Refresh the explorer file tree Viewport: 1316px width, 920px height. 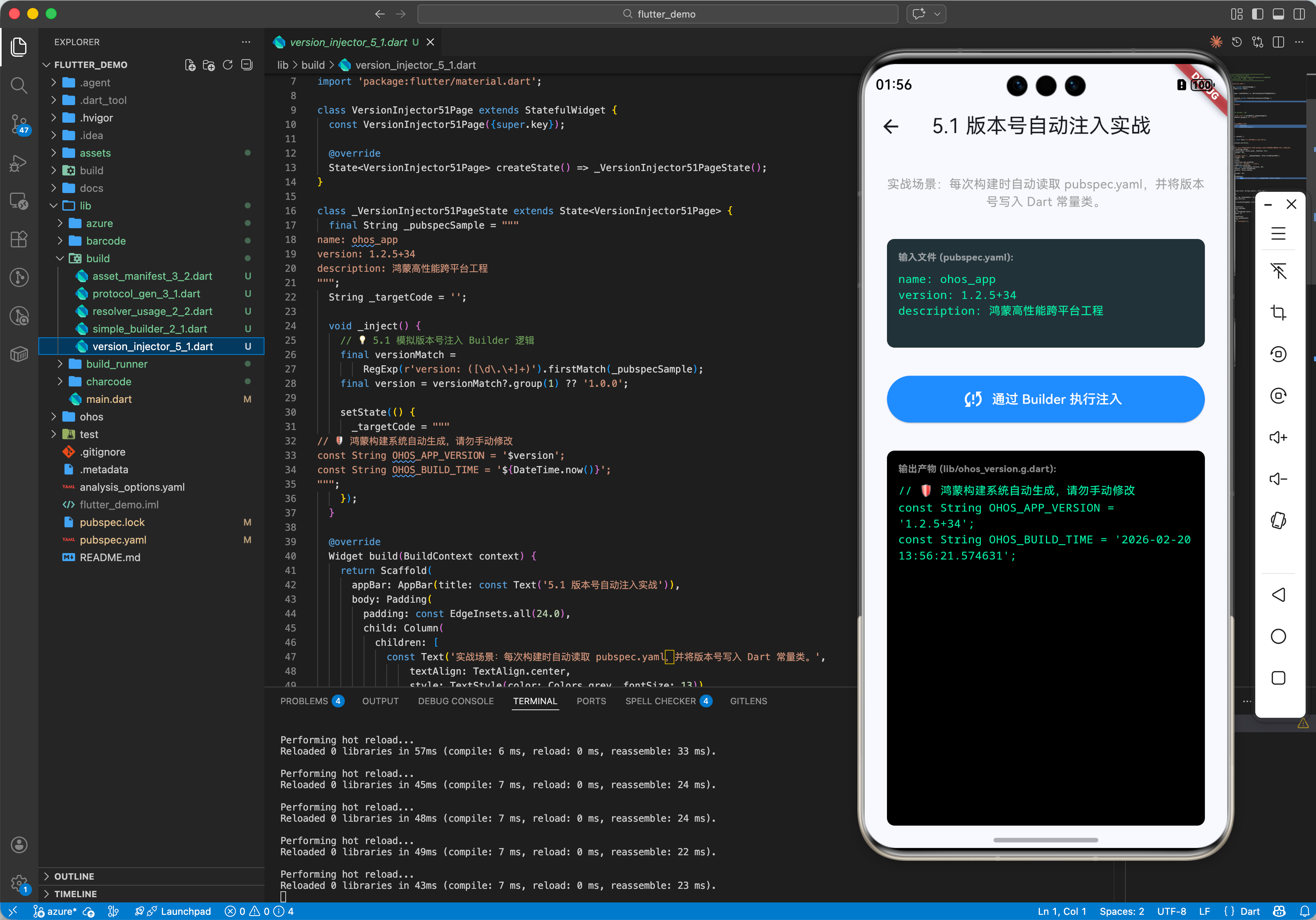coord(228,65)
